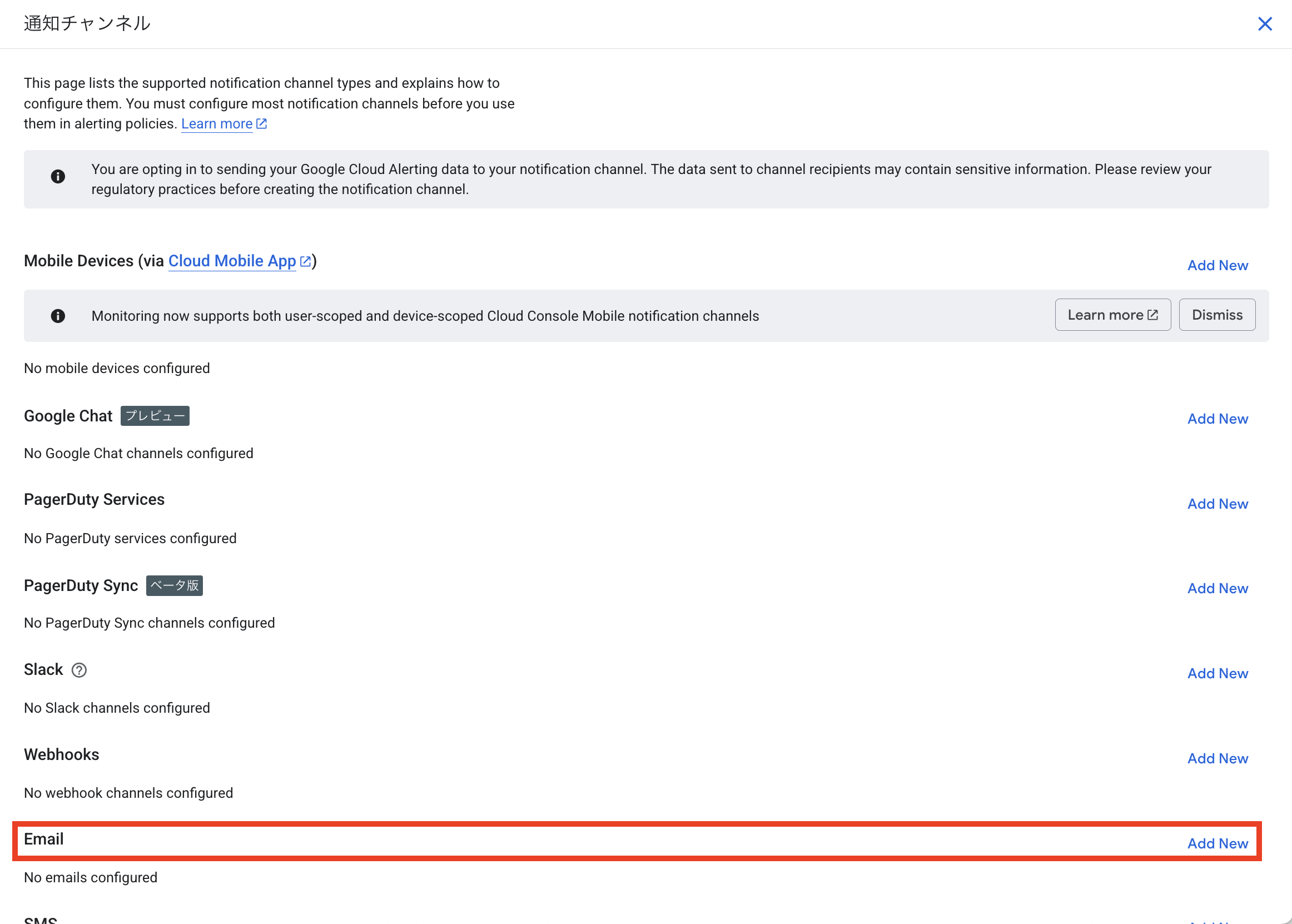Viewport: 1292px width, 924px height.
Task: Click external icon beside intro Learn more
Action: tap(262, 124)
